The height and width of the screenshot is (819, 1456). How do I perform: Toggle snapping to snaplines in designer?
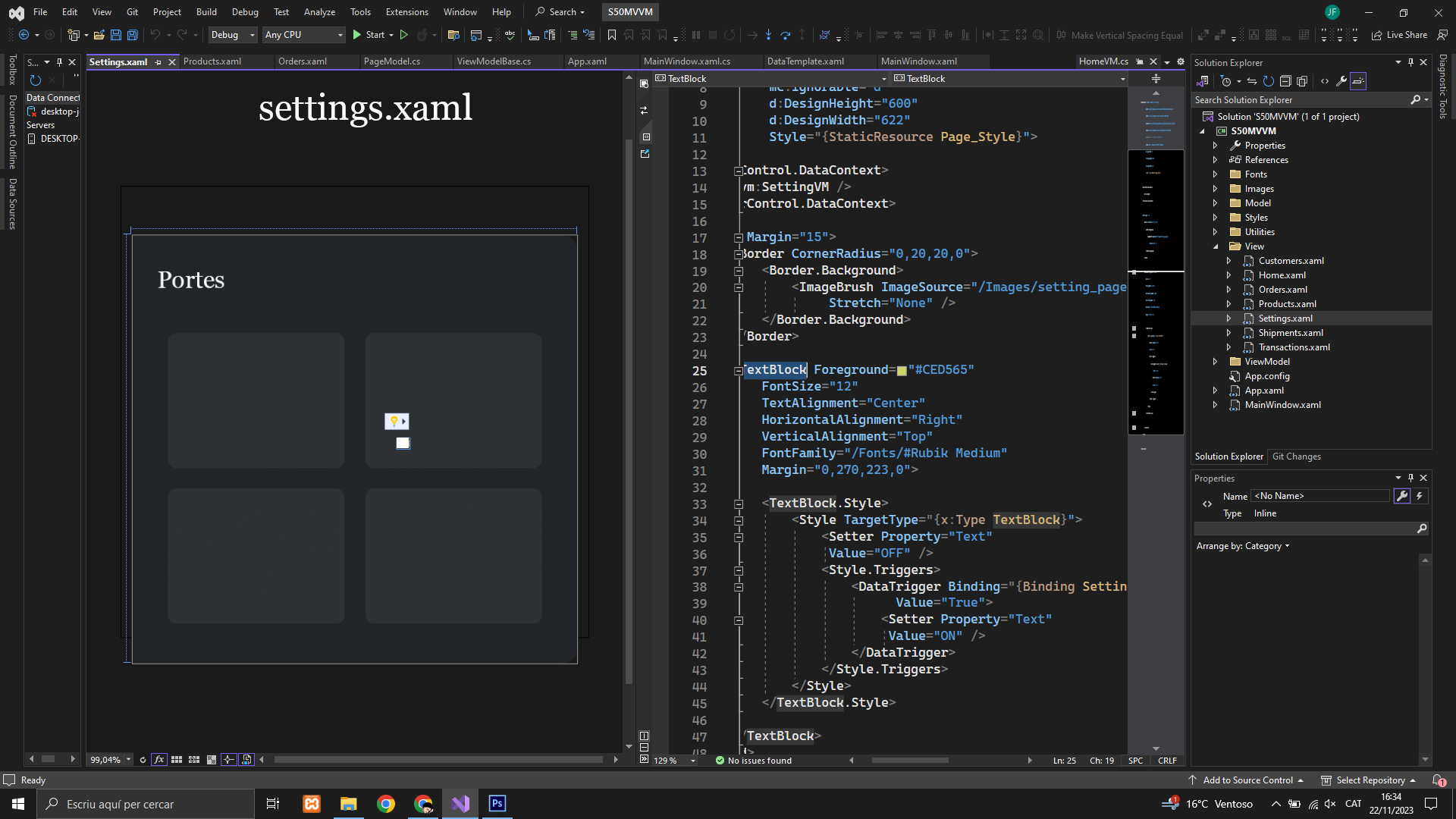tap(228, 759)
